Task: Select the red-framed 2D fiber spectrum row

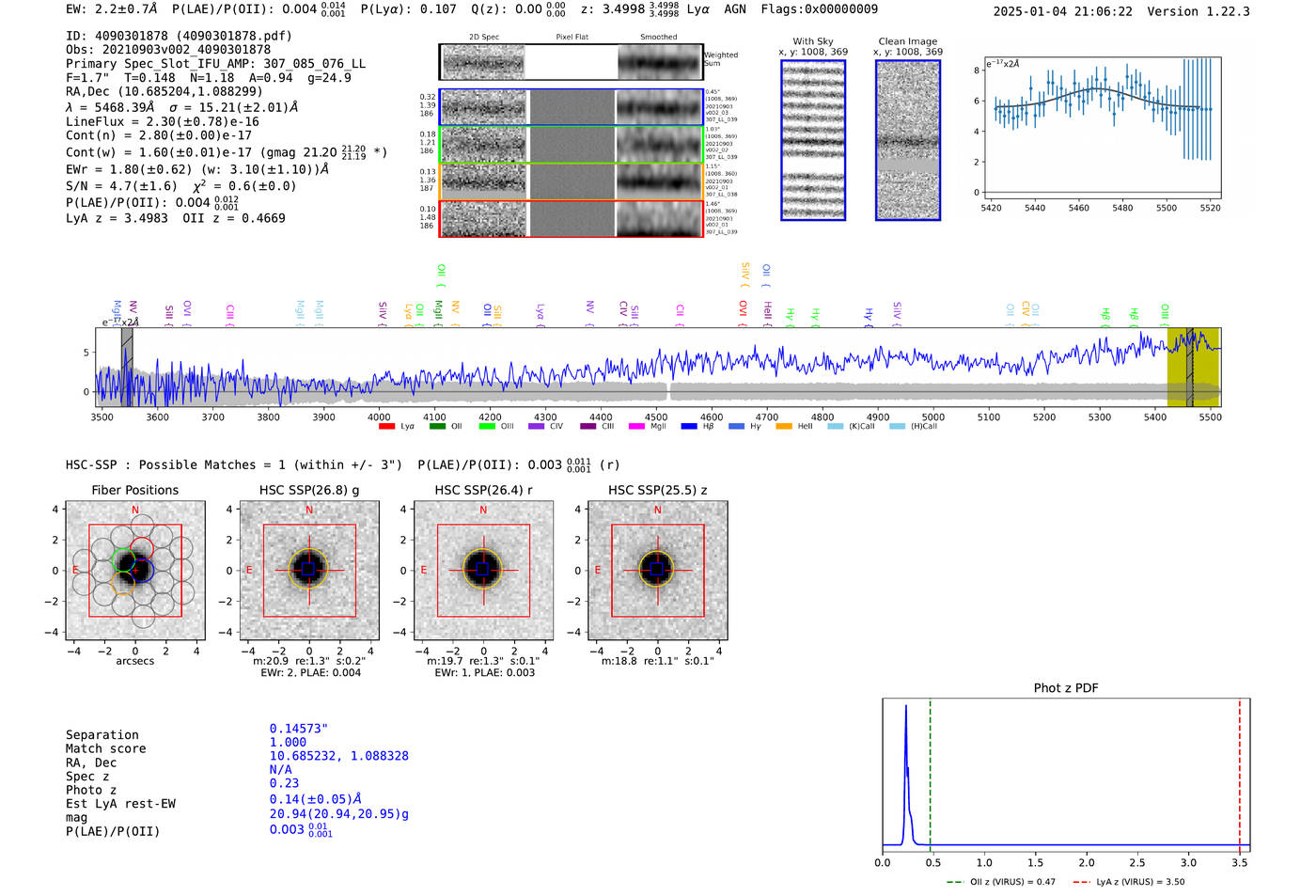Action: point(572,219)
